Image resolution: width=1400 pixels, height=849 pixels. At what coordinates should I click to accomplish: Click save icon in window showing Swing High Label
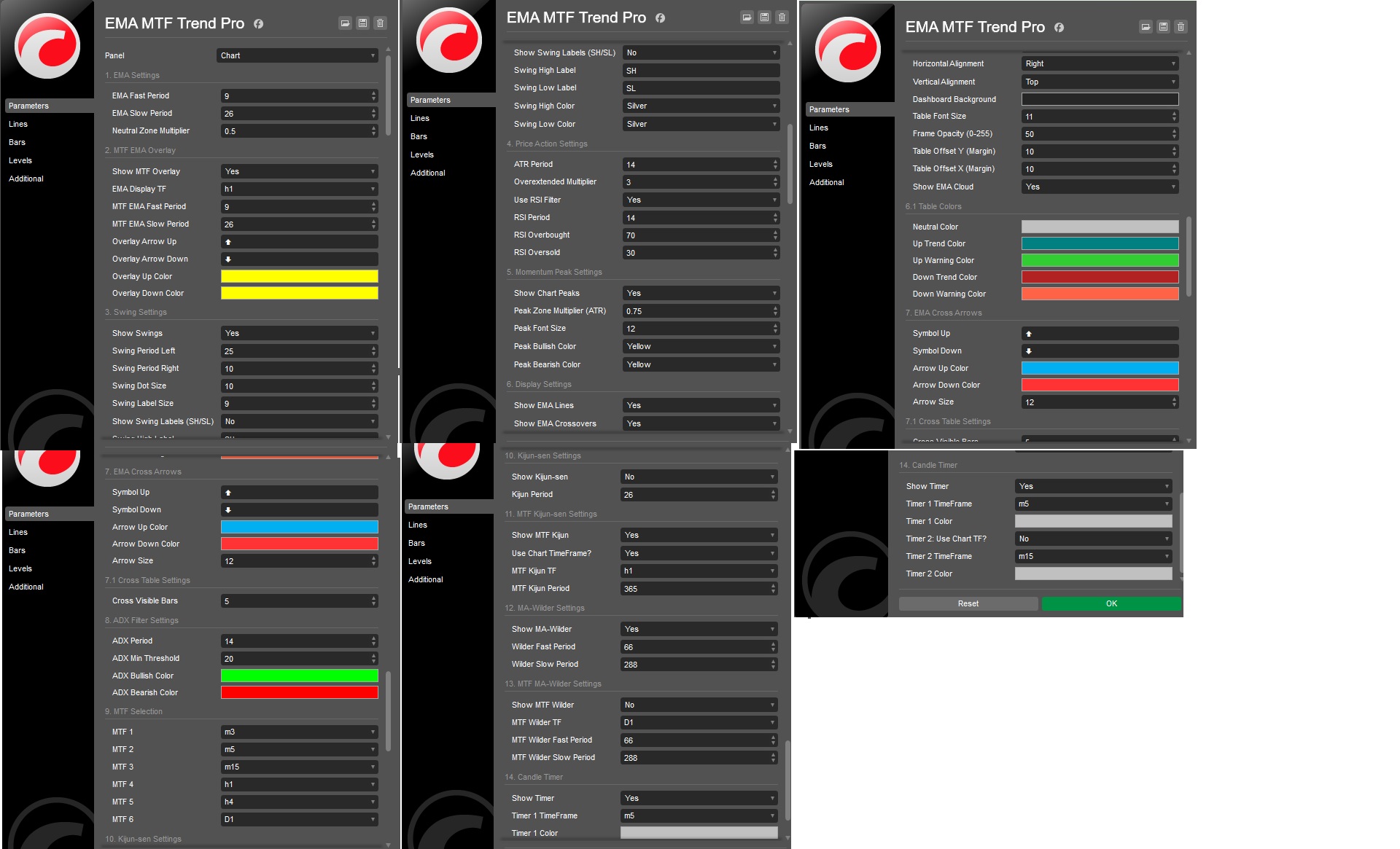(764, 17)
